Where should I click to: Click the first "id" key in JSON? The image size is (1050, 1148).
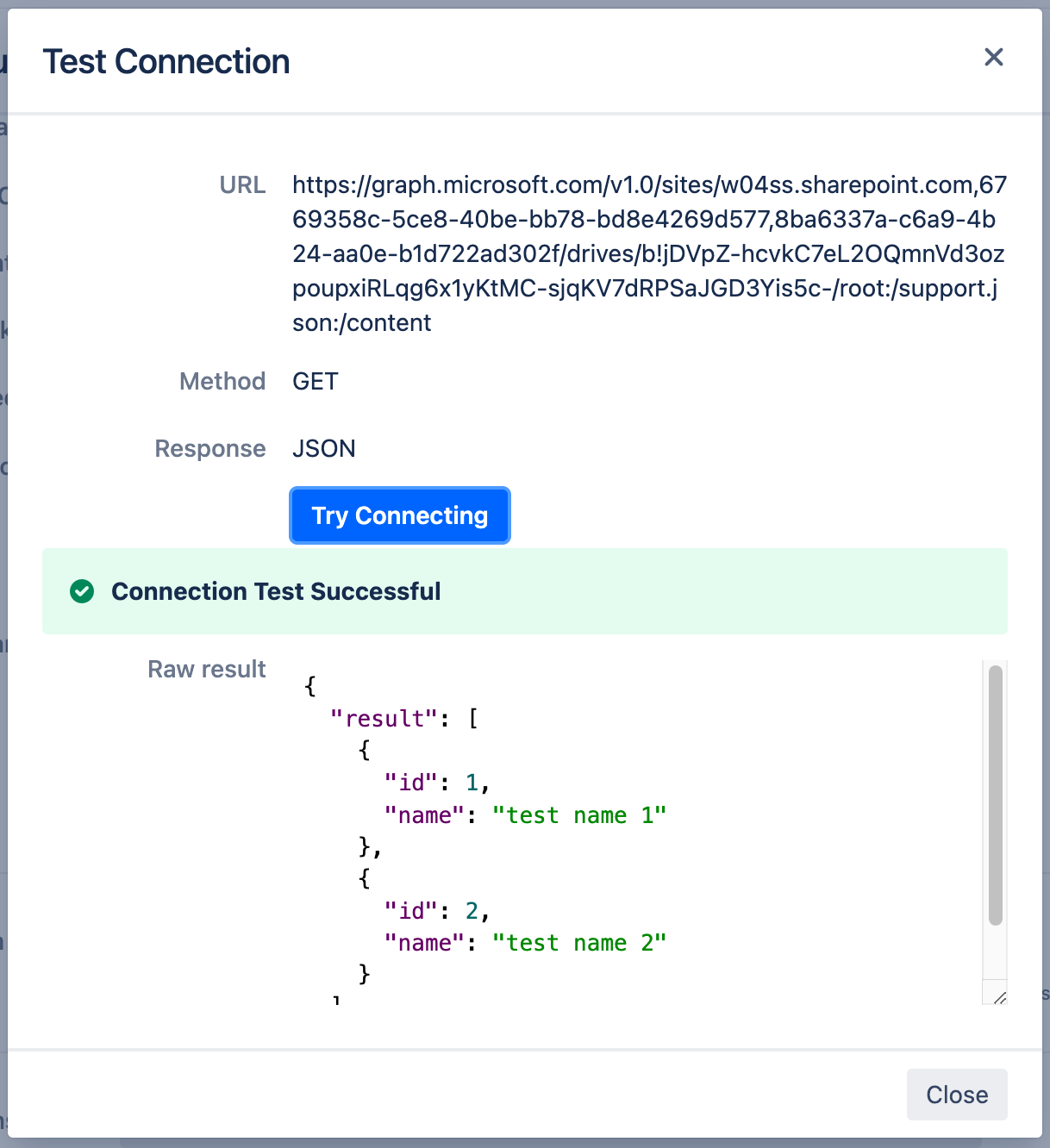pos(411,783)
